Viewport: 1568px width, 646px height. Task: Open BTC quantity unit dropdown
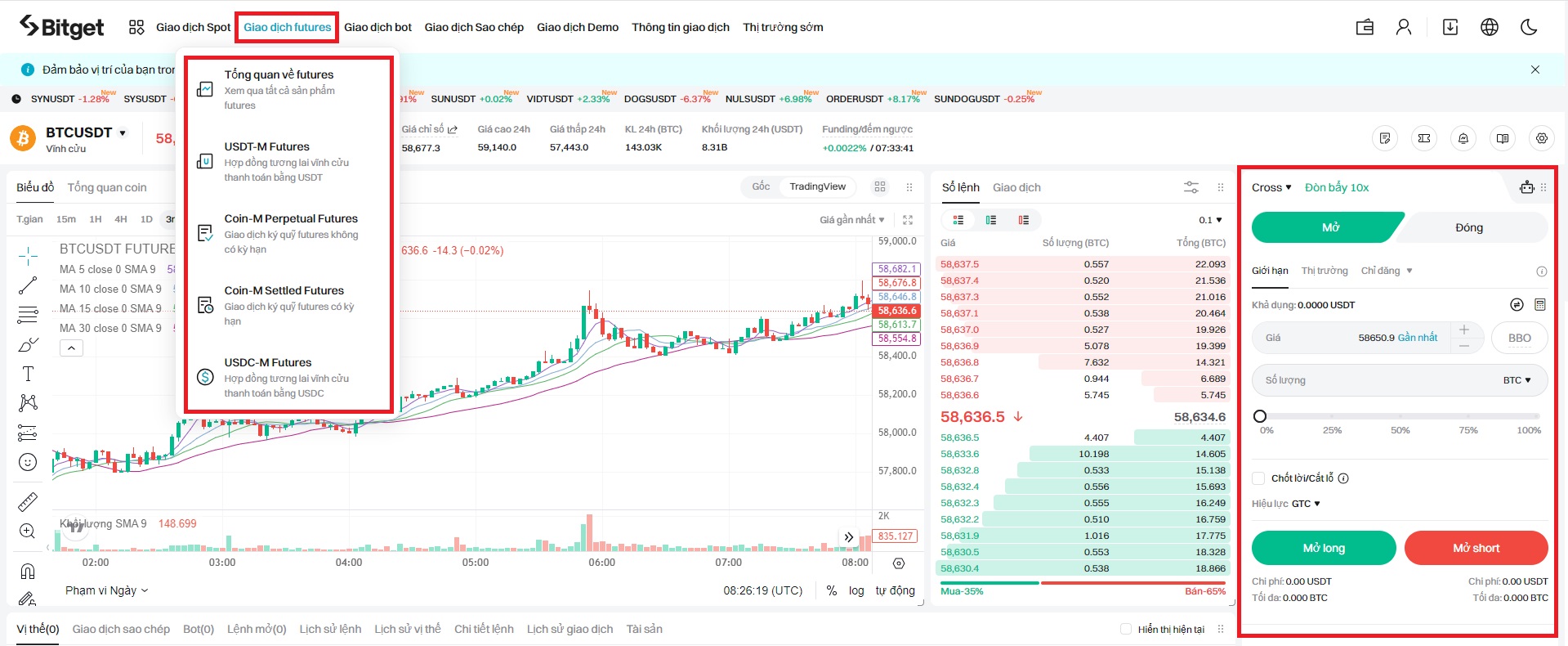pos(1517,380)
